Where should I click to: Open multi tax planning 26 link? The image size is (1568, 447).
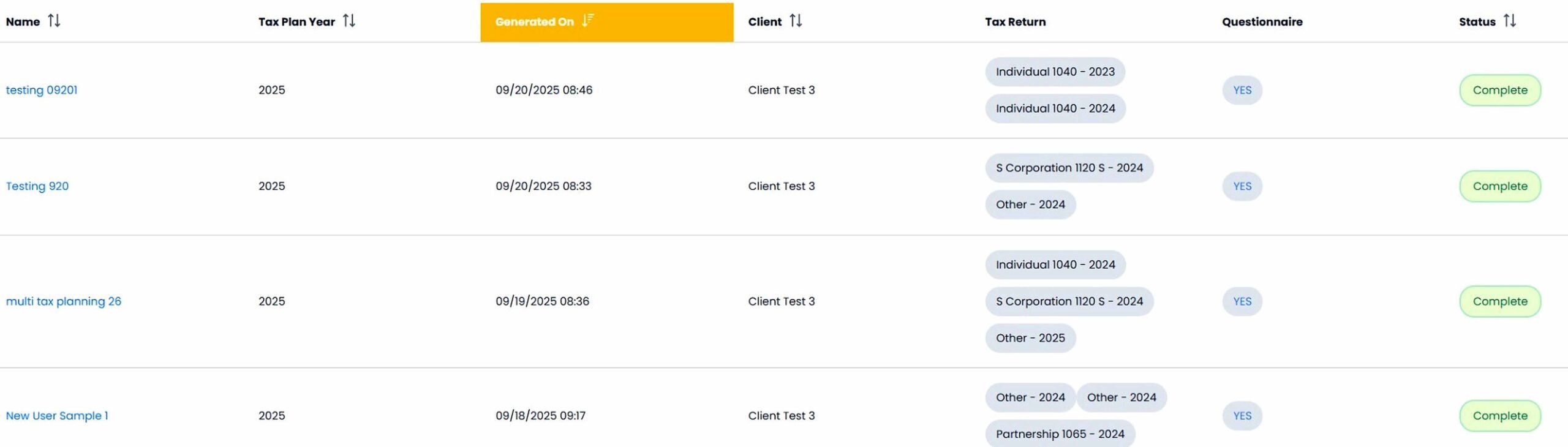(64, 301)
